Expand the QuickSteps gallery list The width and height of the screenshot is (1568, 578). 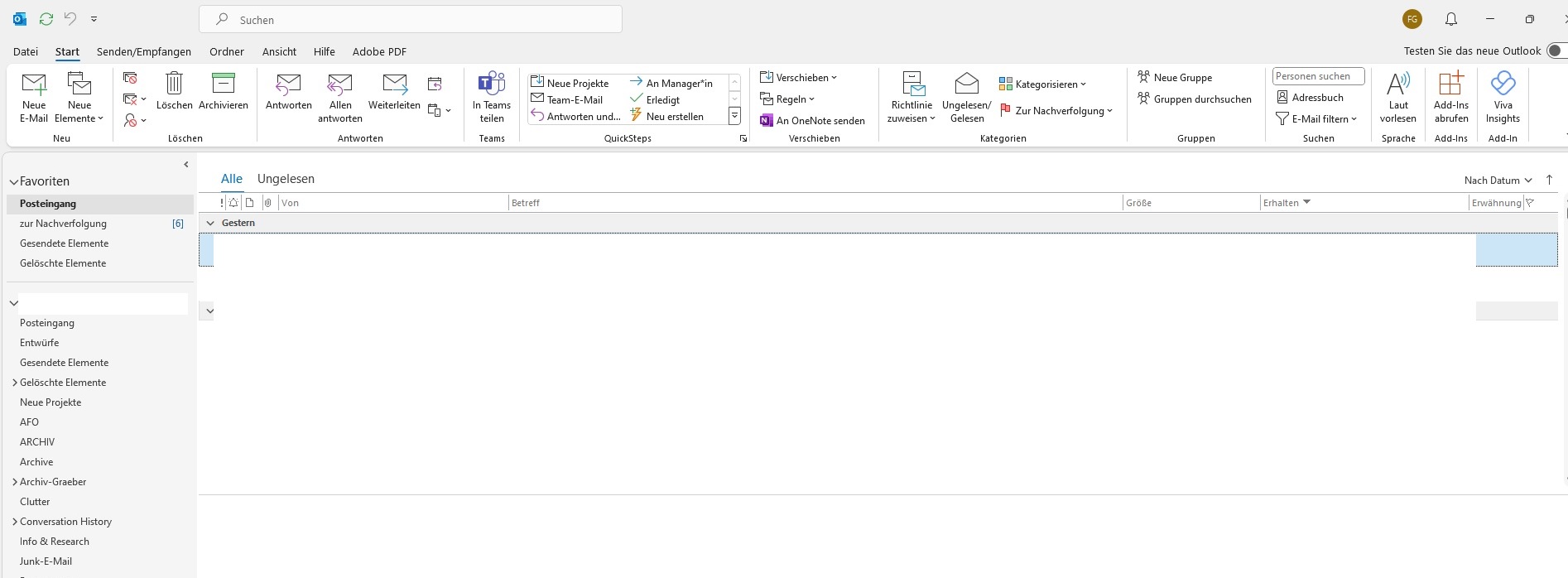[734, 117]
